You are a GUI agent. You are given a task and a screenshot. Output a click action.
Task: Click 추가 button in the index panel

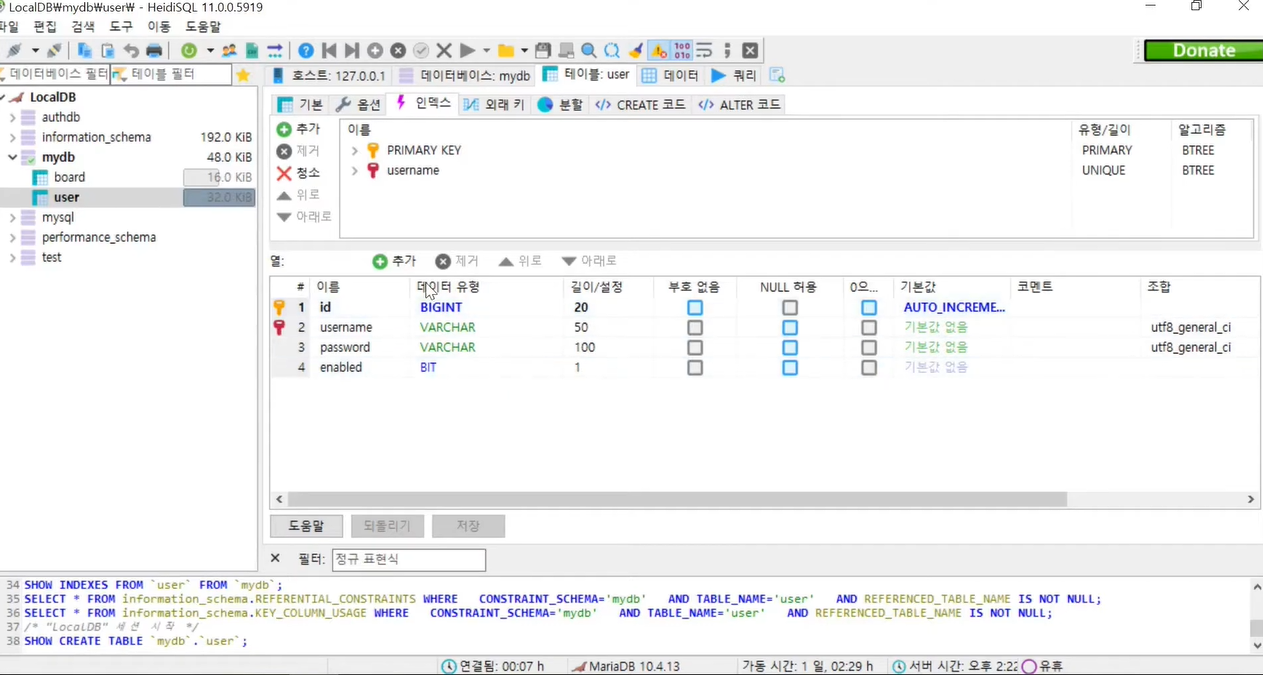point(298,129)
